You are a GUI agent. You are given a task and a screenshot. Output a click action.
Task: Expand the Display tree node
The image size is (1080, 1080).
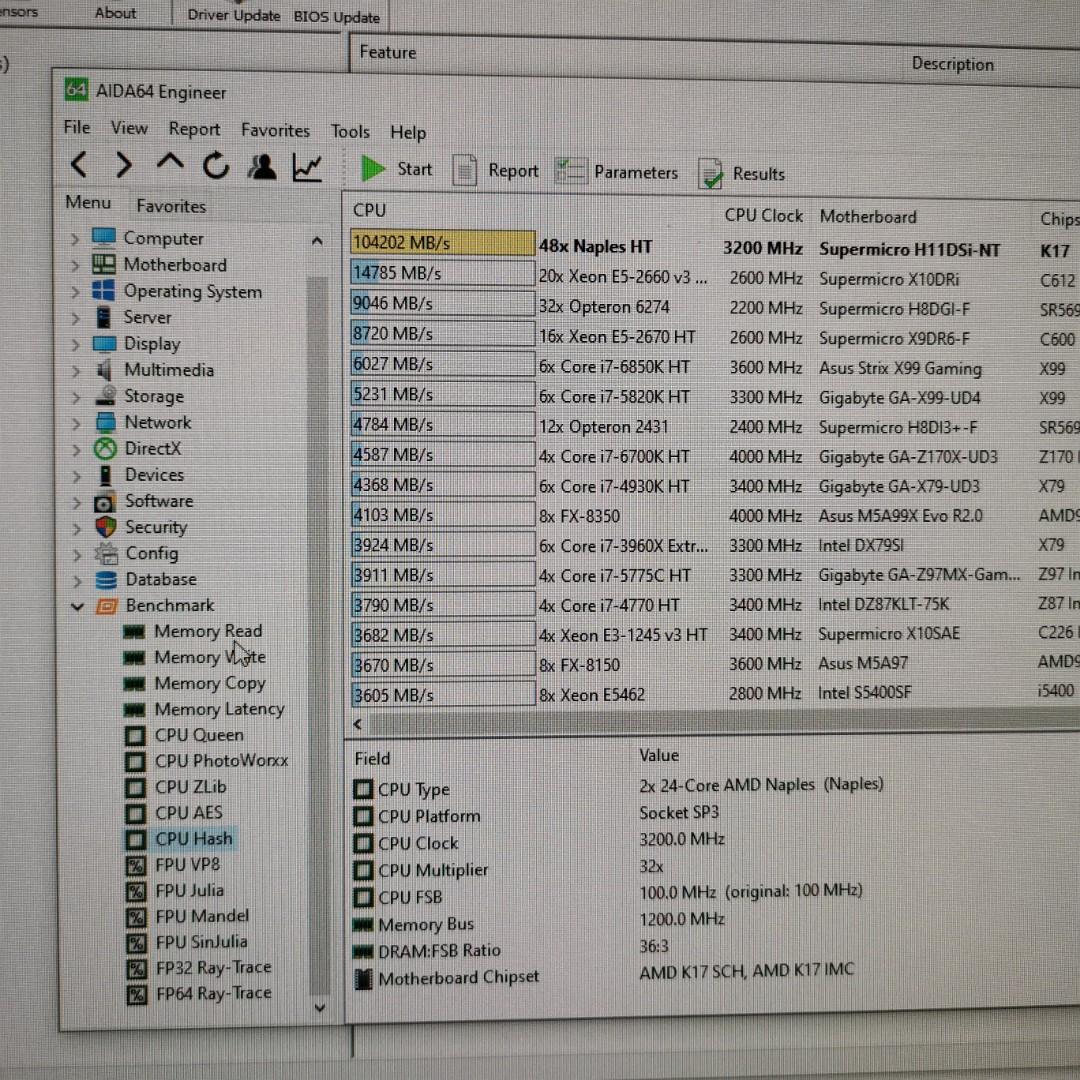(x=75, y=344)
